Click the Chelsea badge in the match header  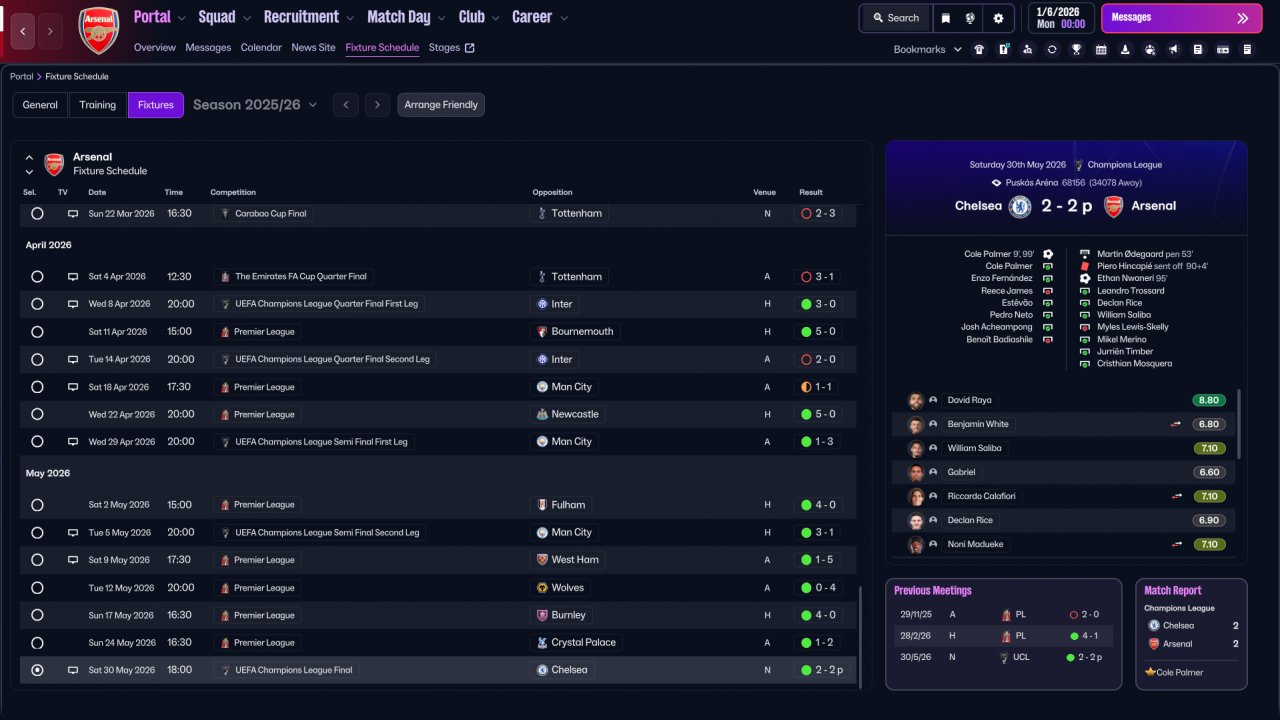coord(1020,206)
